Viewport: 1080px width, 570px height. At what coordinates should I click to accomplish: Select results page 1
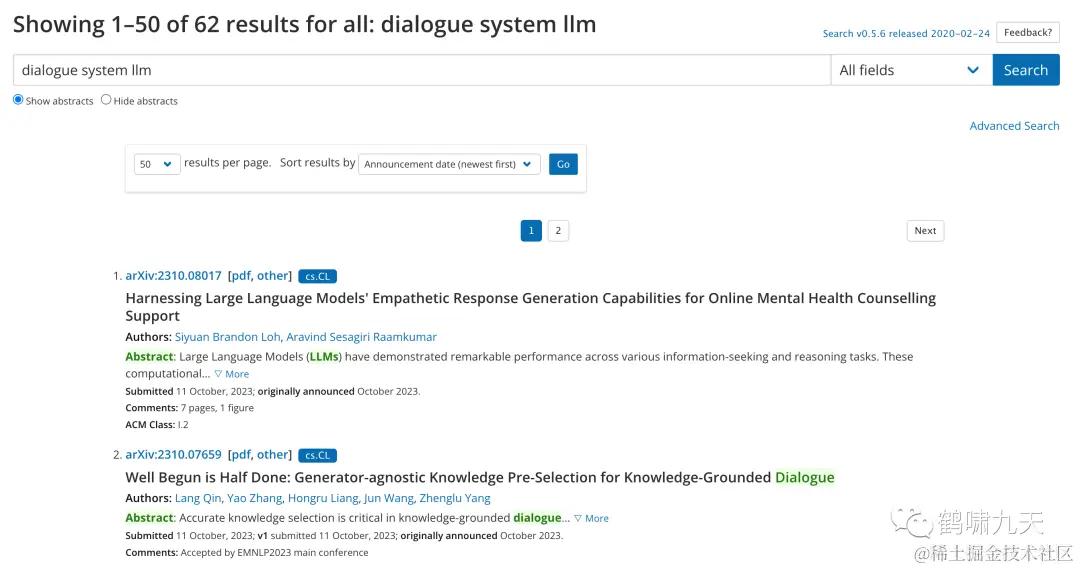(x=531, y=231)
